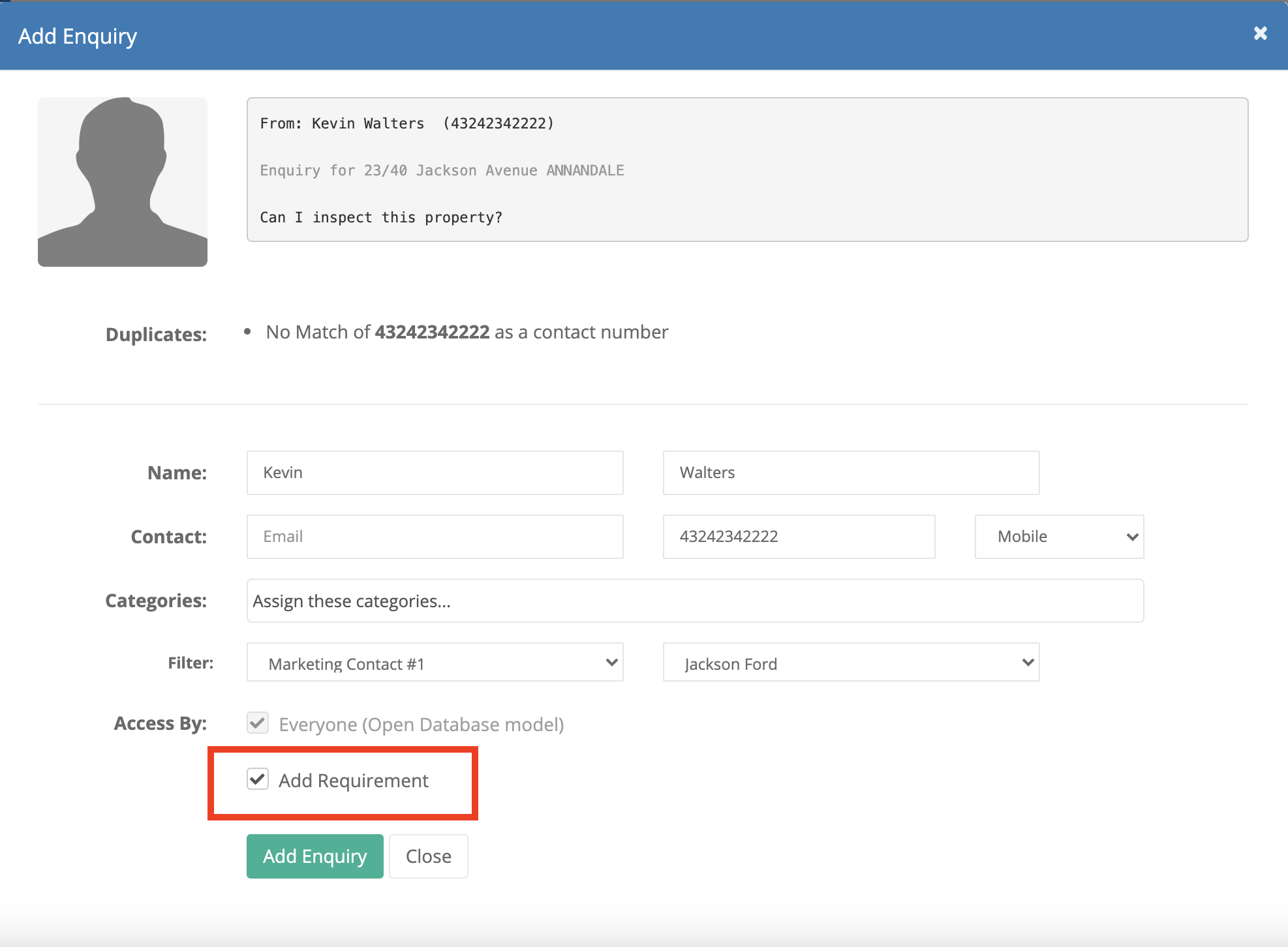Image resolution: width=1288 pixels, height=947 pixels.
Task: Click the Assign these categories field
Action: 695,601
